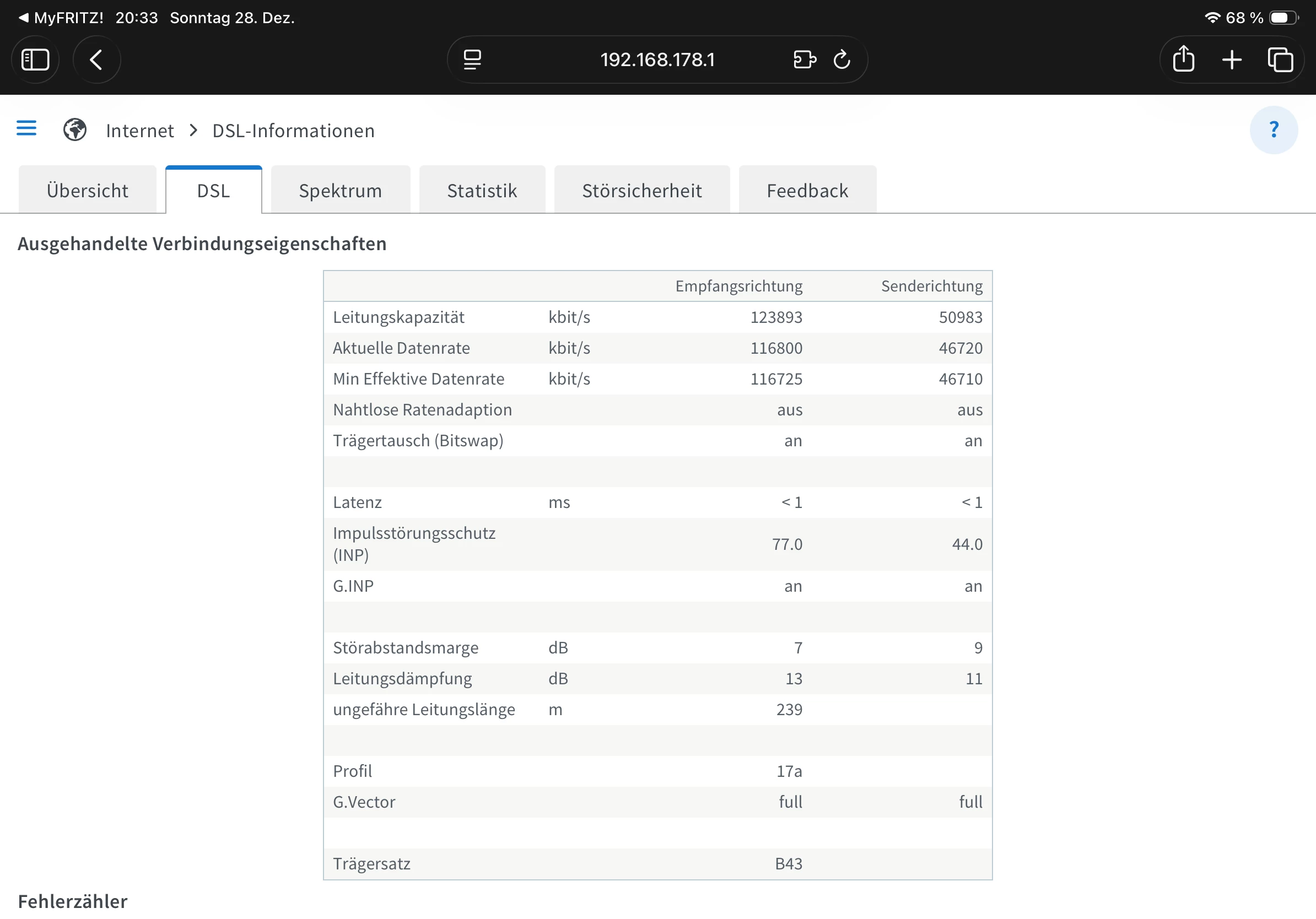This screenshot has width=1316, height=919.
Task: Tap the extensions puzzle icon
Action: [x=804, y=60]
